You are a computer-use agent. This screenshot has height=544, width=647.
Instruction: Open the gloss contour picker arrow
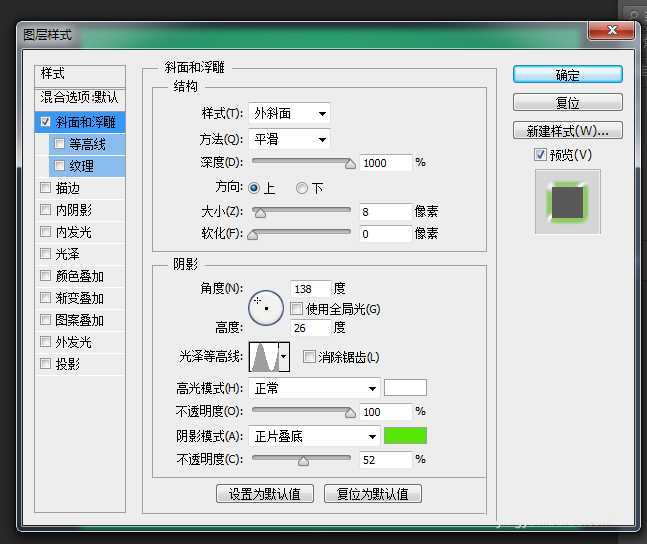point(284,356)
